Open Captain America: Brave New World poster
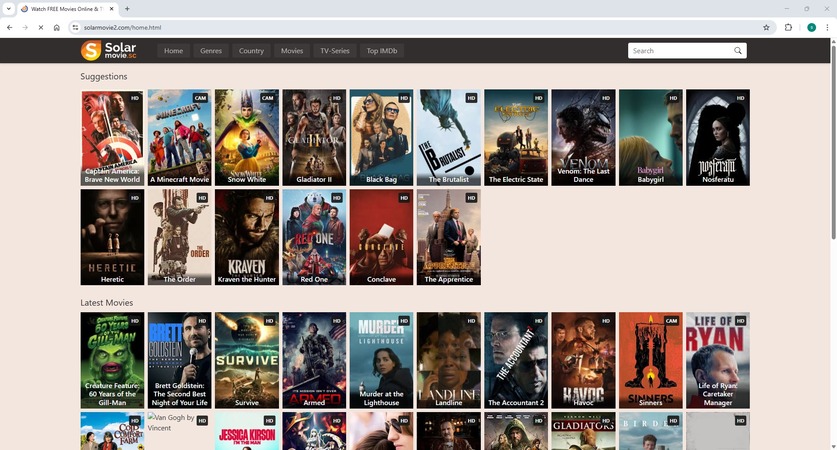 112,138
